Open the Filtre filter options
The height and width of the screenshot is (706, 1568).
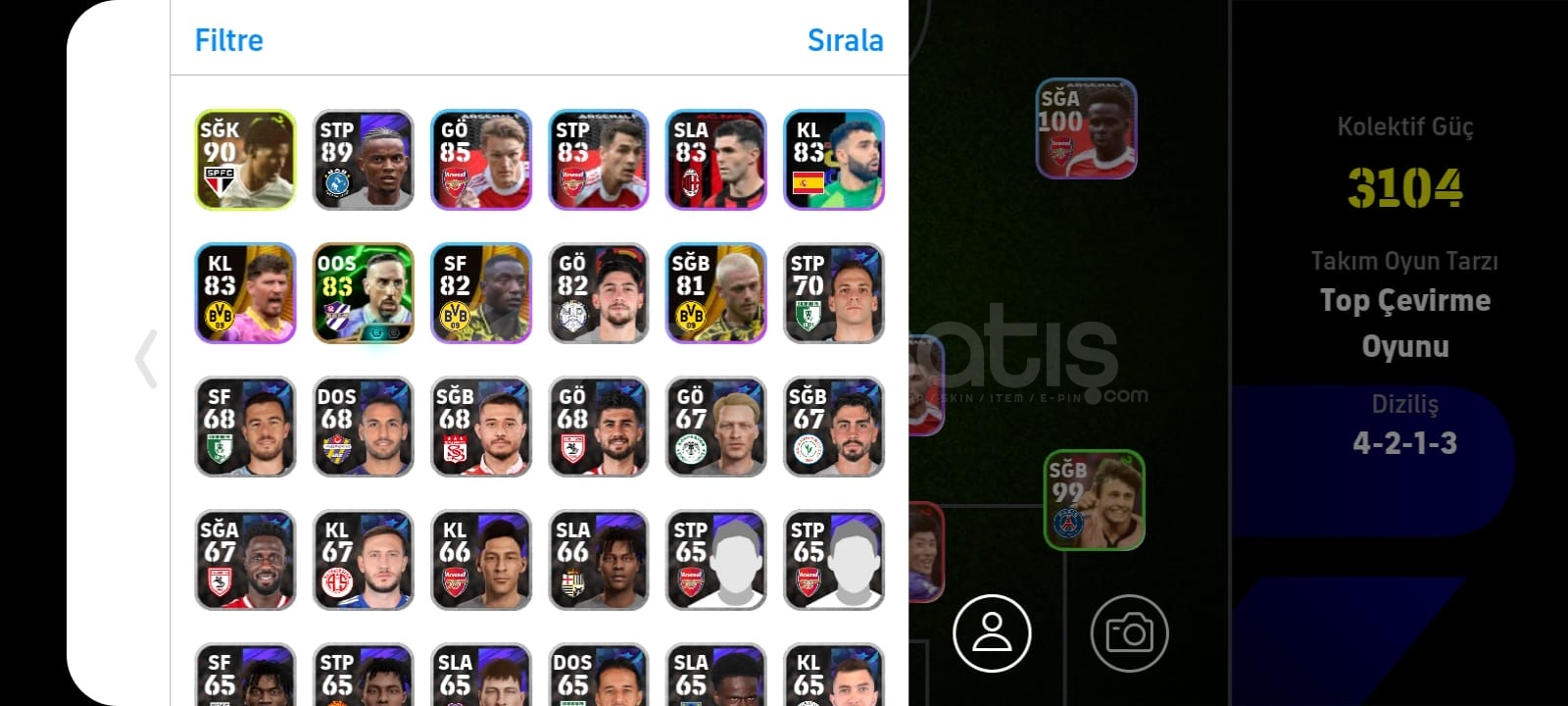[229, 40]
